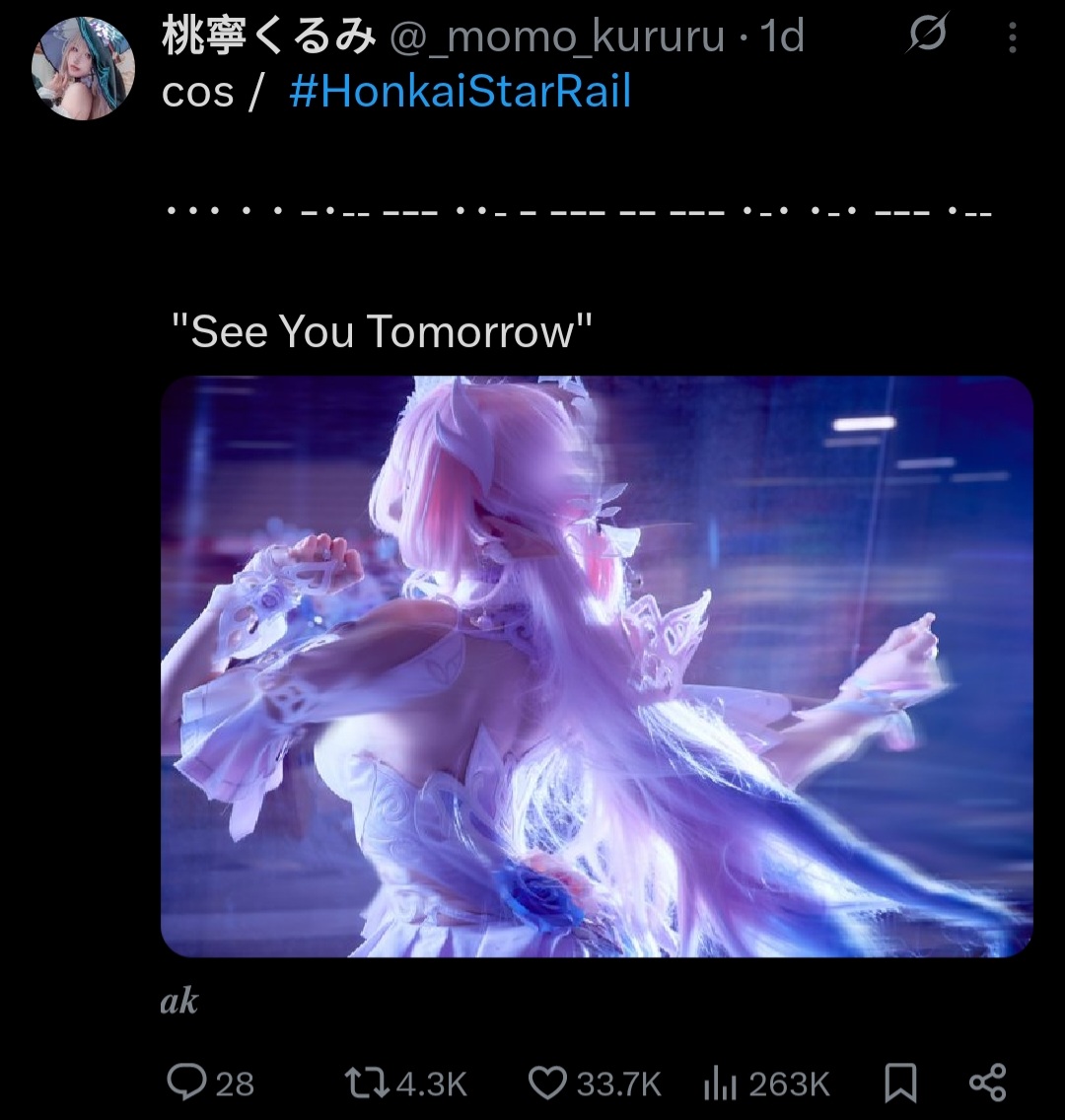Viewport: 1065px width, 1120px height.
Task: Like the post with heart icon
Action: tap(548, 1083)
